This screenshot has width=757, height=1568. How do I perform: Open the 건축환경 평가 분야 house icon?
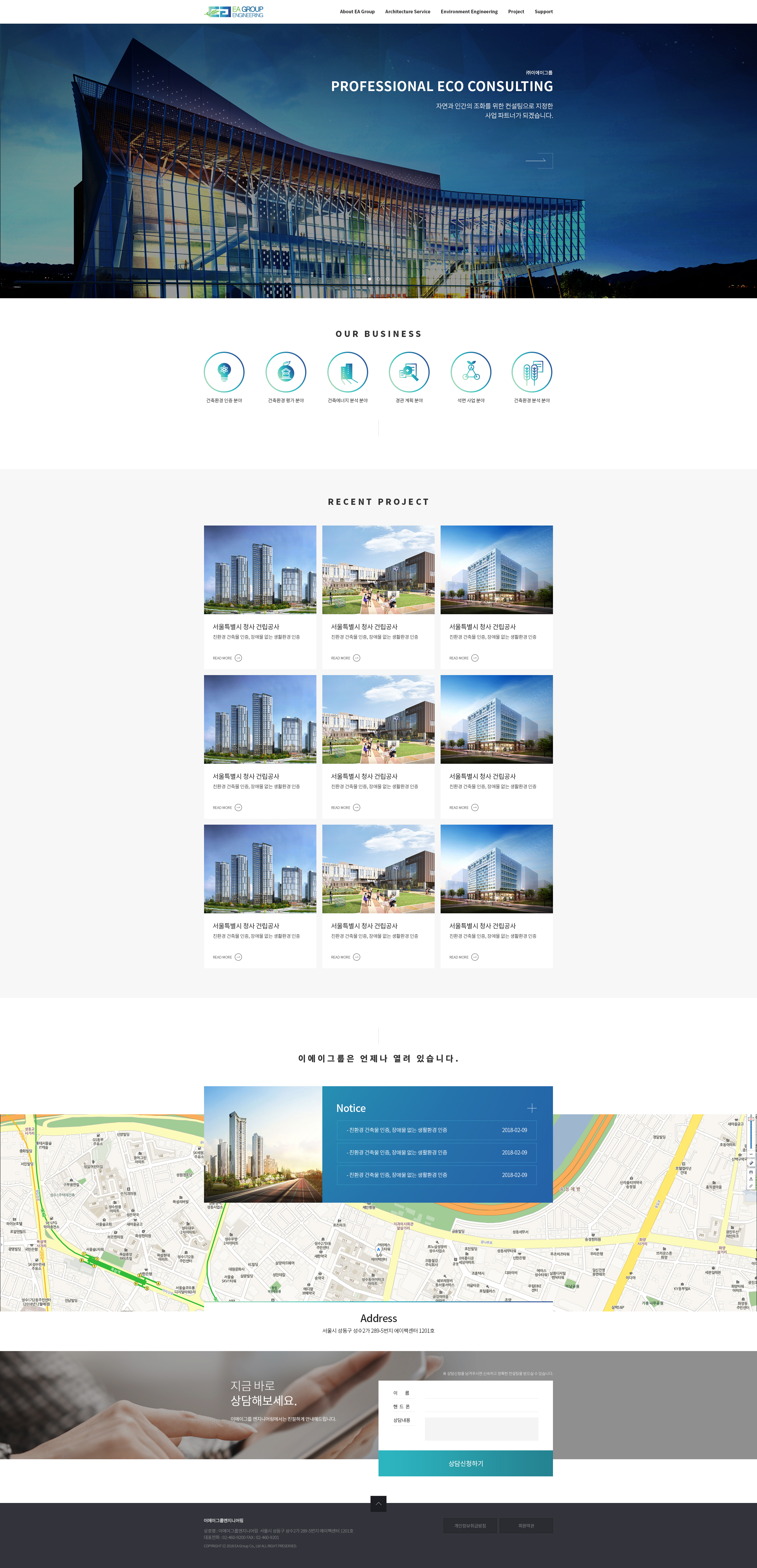coord(286,372)
